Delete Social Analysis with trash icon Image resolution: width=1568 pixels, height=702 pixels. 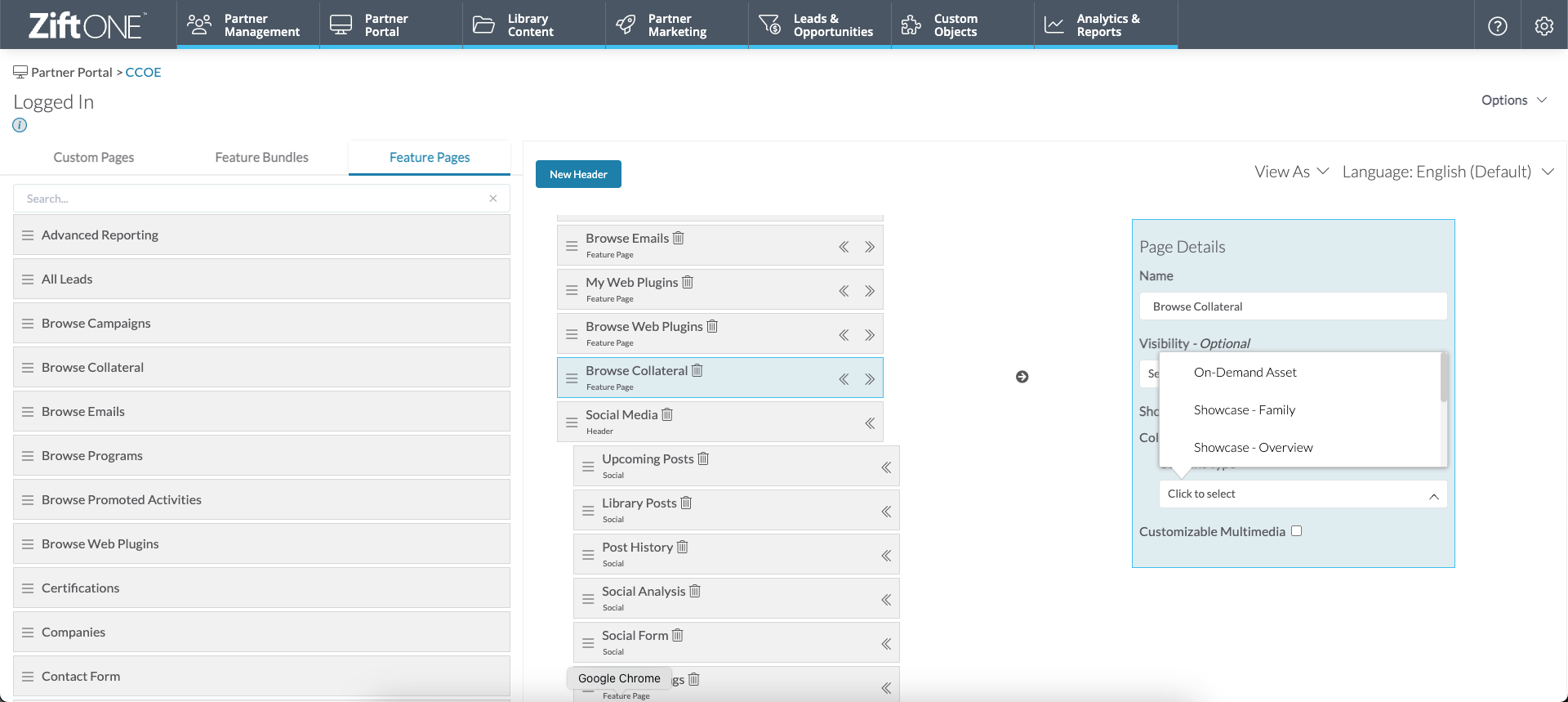695,591
